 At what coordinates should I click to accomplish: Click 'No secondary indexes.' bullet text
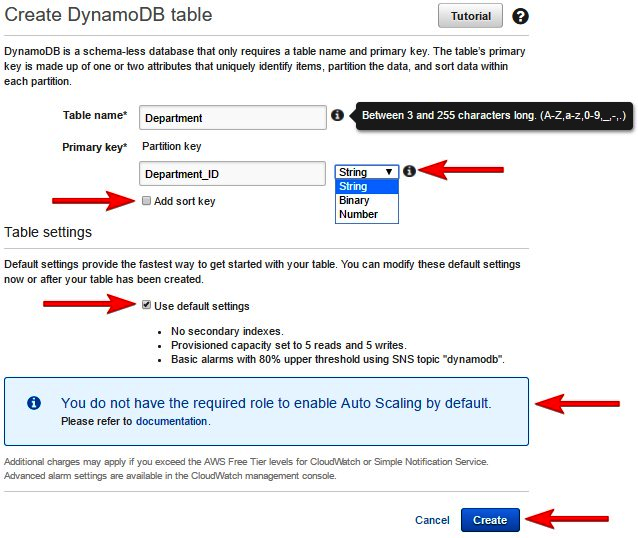[227, 331]
